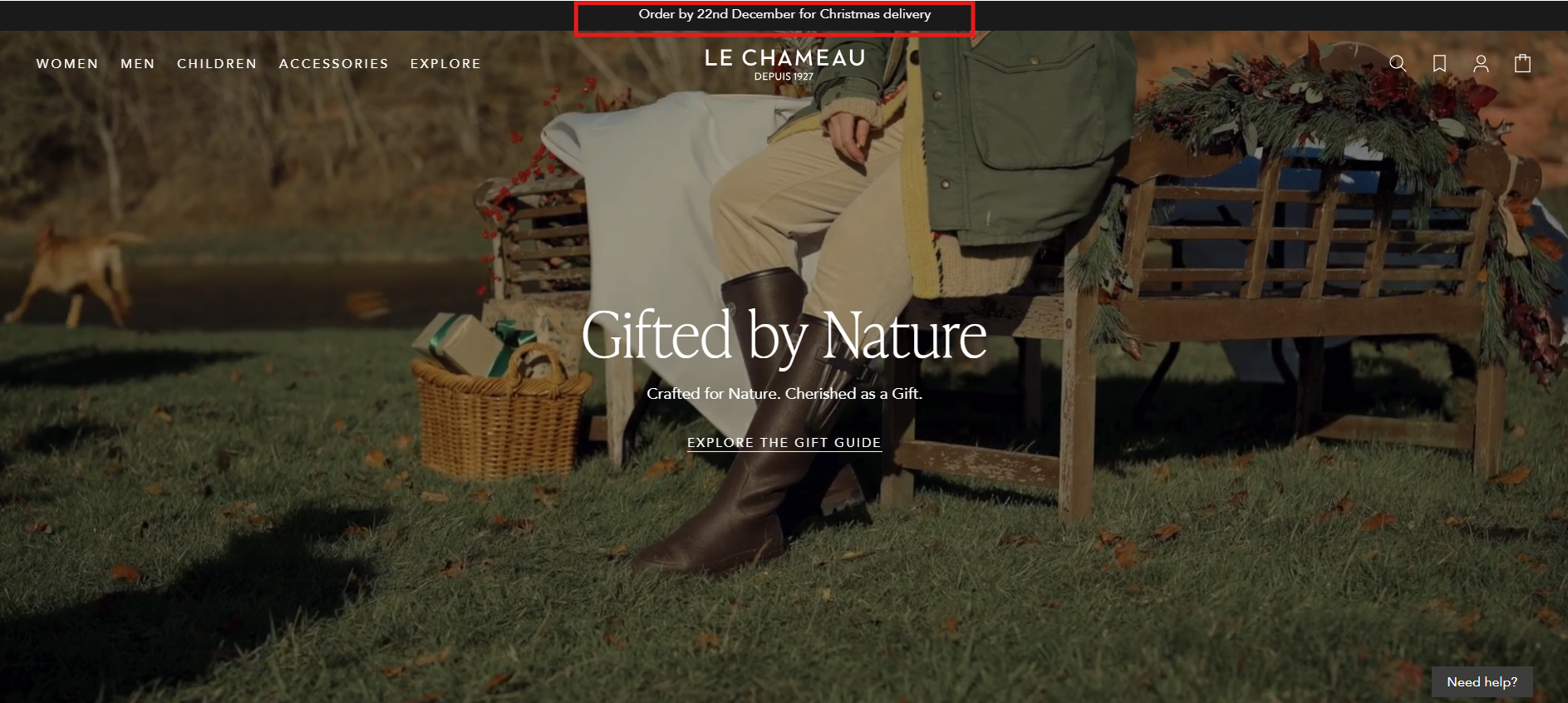
Task: Open the search magnifier icon
Action: pyautogui.click(x=1398, y=64)
